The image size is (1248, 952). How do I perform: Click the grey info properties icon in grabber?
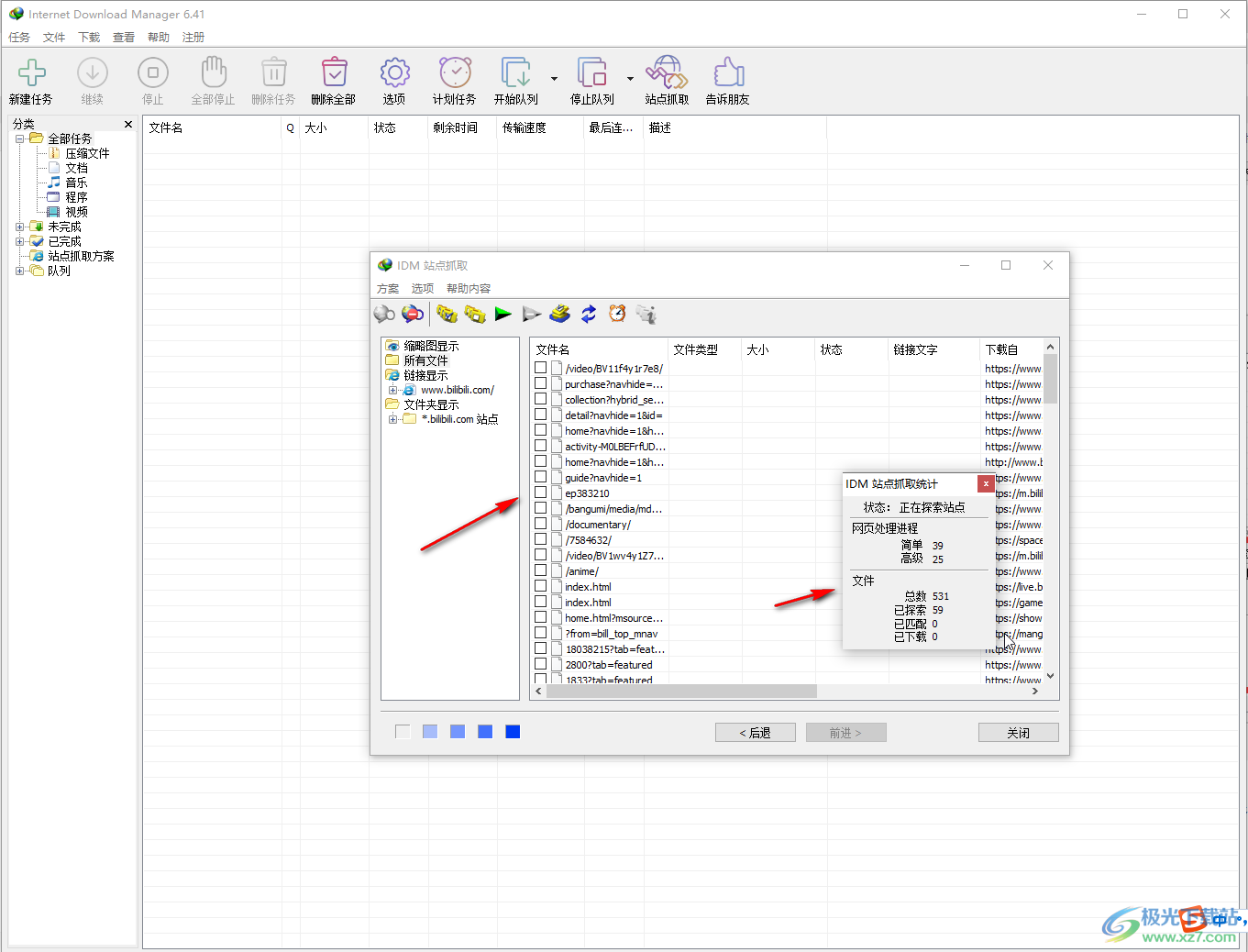pos(646,314)
